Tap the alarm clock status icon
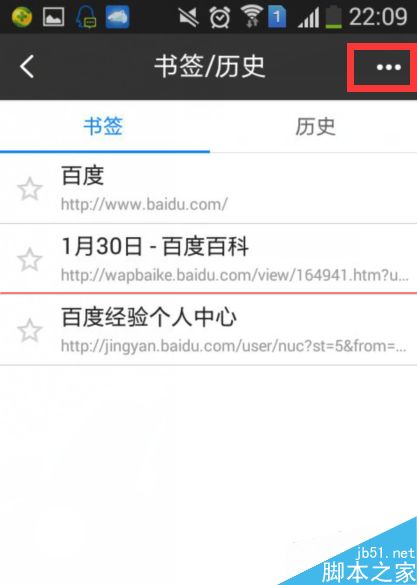 [219, 17]
